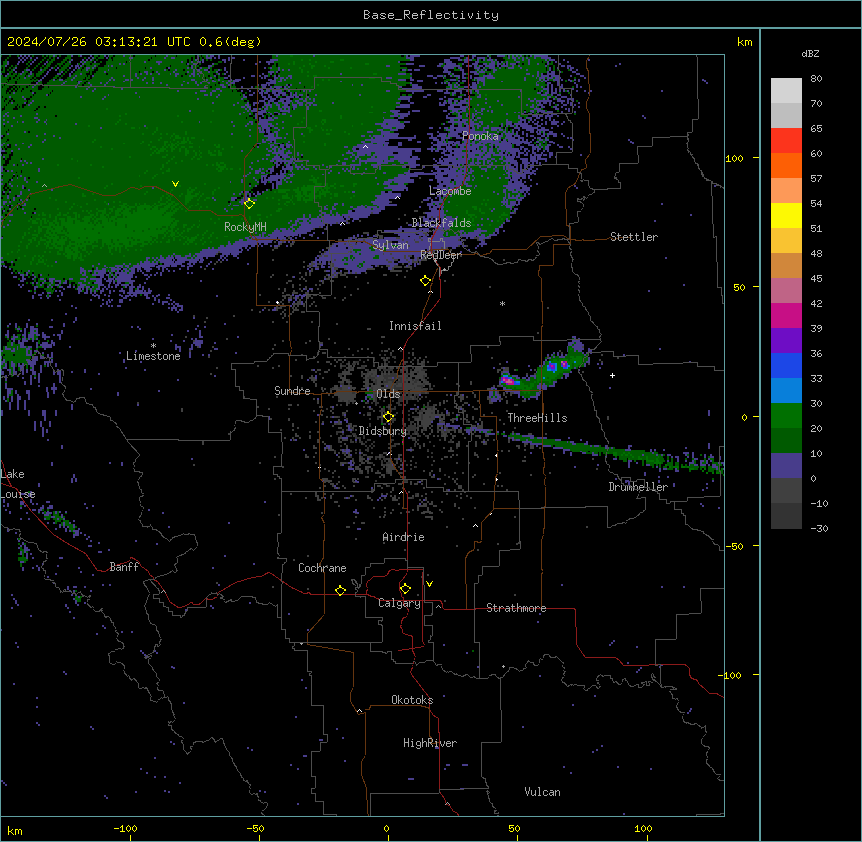Pick the light blue 30-33 dBZ legend swatch
862x842 pixels.
coord(786,391)
